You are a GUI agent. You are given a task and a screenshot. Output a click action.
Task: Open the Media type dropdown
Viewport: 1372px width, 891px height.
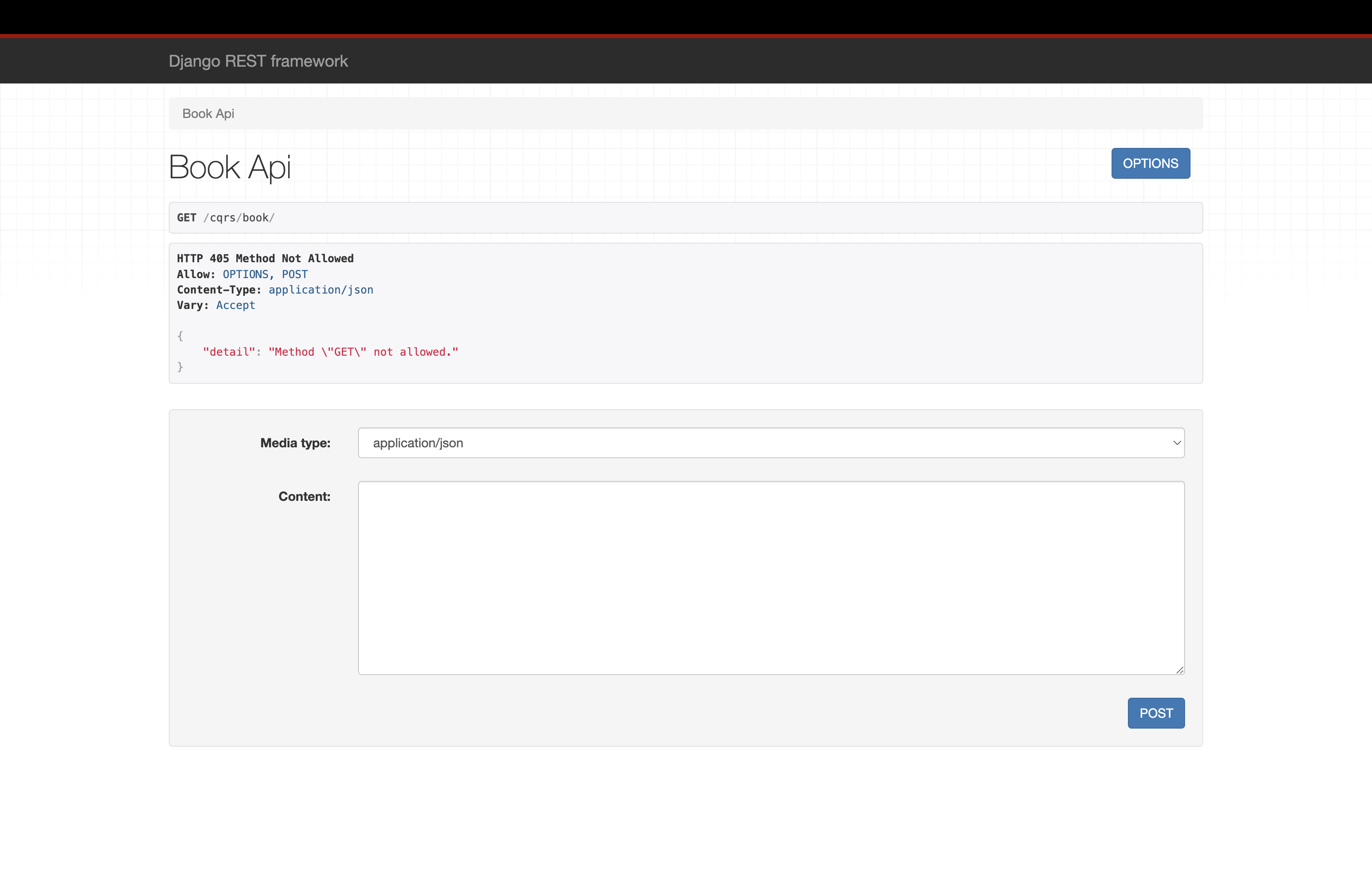(770, 443)
